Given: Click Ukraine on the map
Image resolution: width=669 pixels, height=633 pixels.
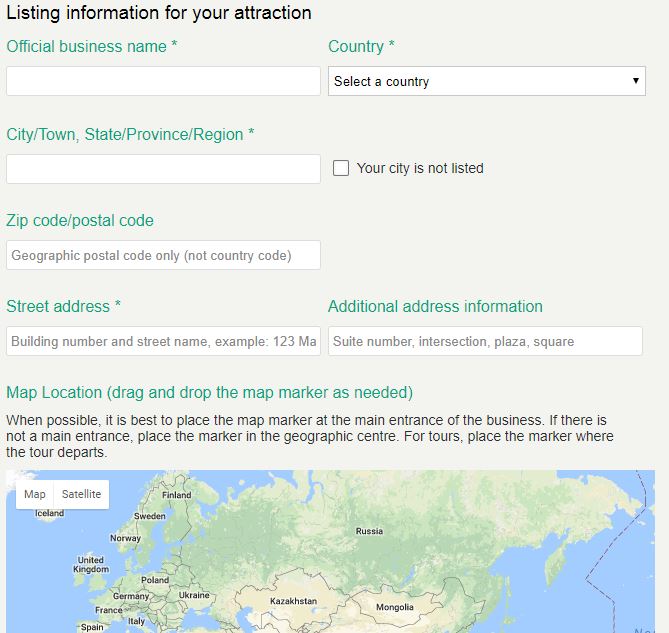Looking at the screenshot, I should coord(194,595).
